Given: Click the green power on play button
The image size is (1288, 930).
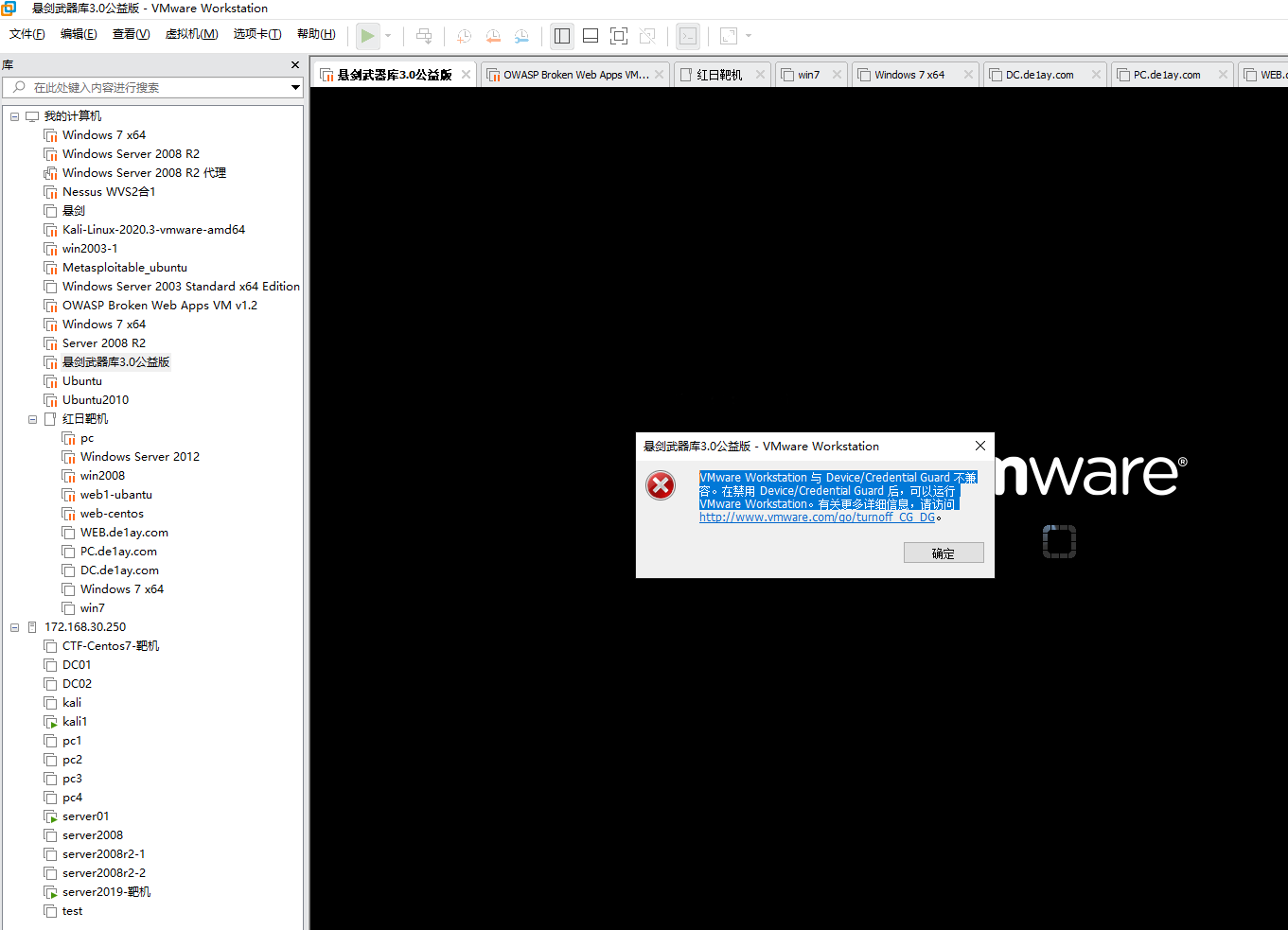Looking at the screenshot, I should point(367,36).
